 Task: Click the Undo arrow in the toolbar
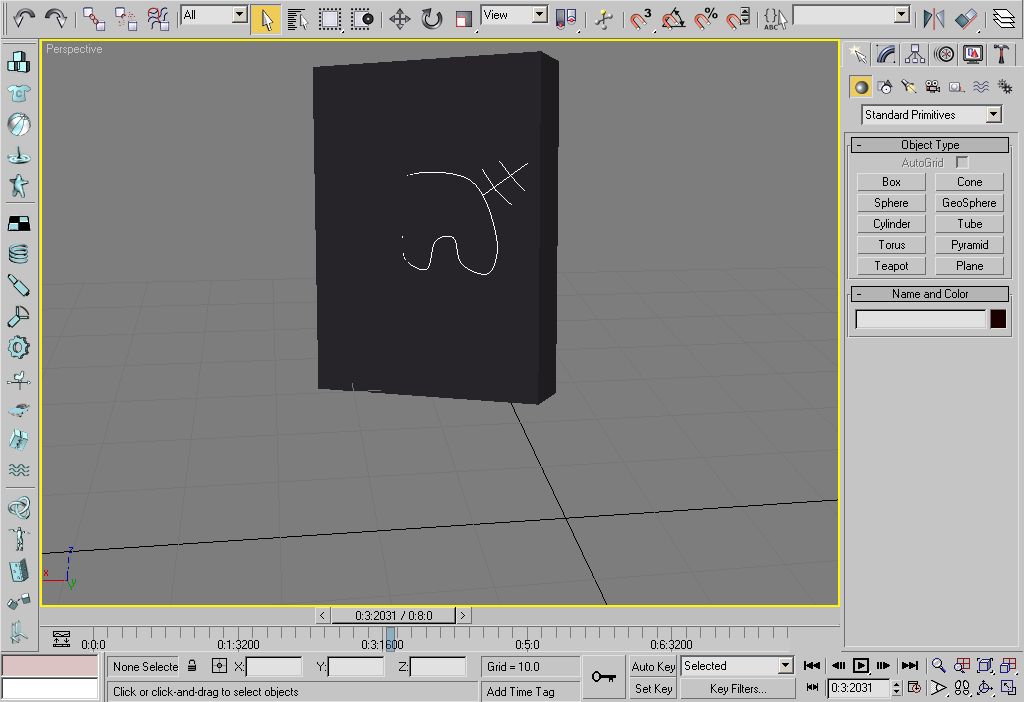click(24, 17)
